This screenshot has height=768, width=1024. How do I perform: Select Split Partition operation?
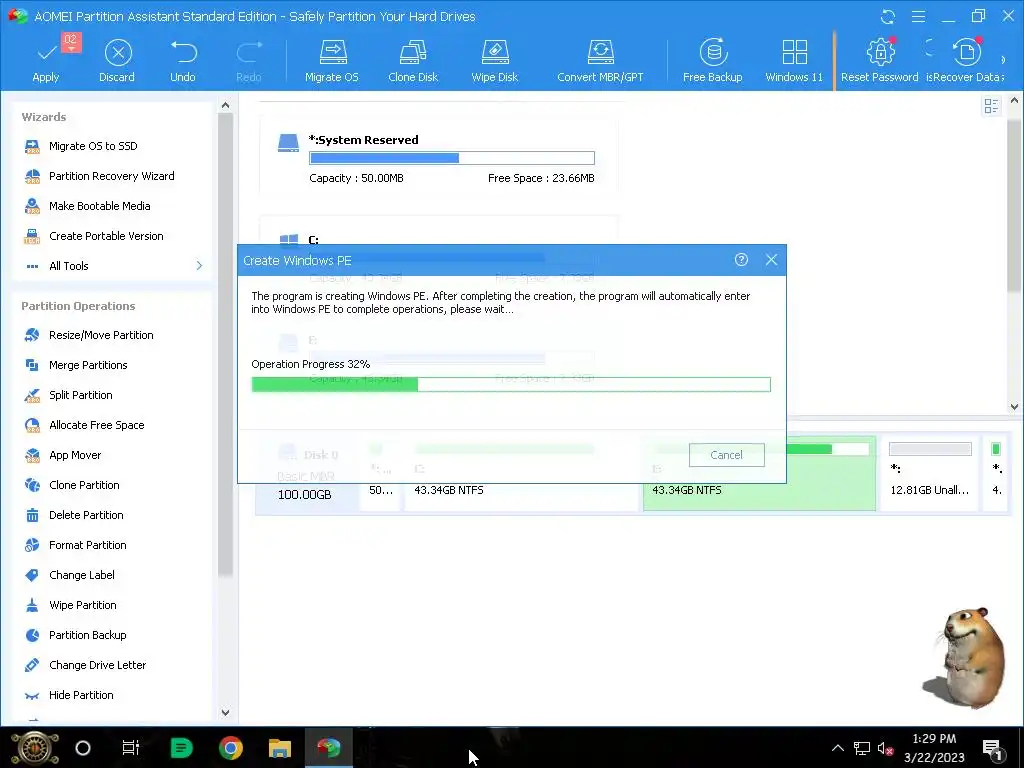tap(80, 395)
